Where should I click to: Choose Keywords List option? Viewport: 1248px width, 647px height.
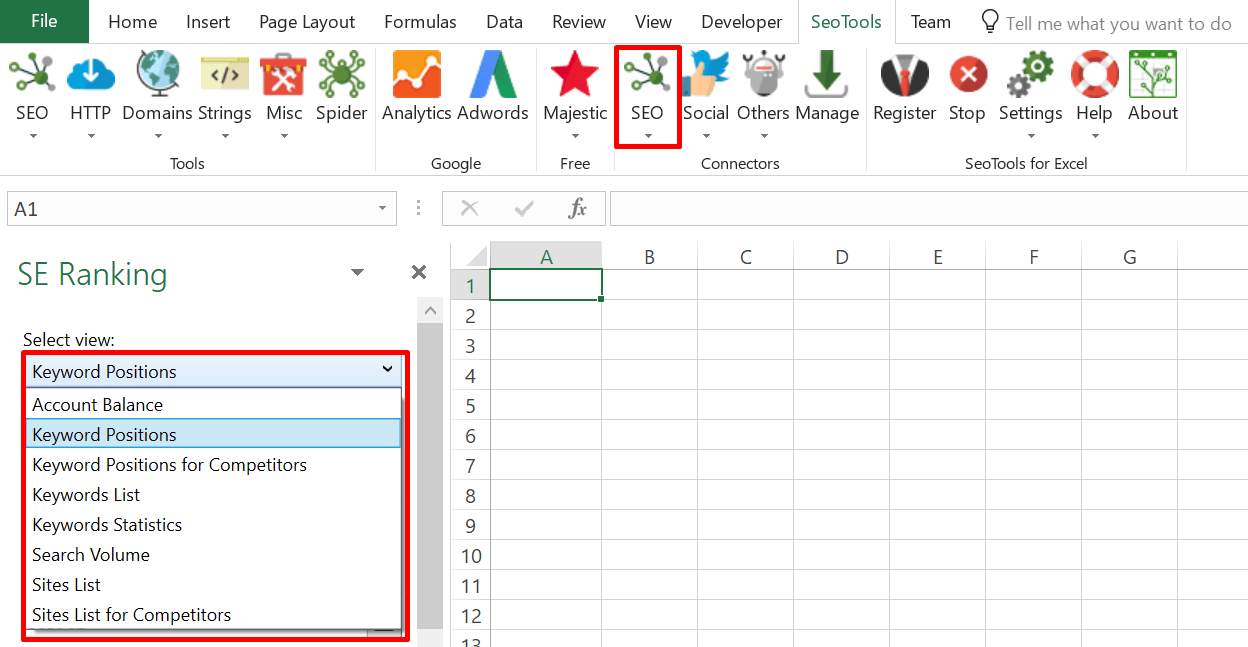213,495
